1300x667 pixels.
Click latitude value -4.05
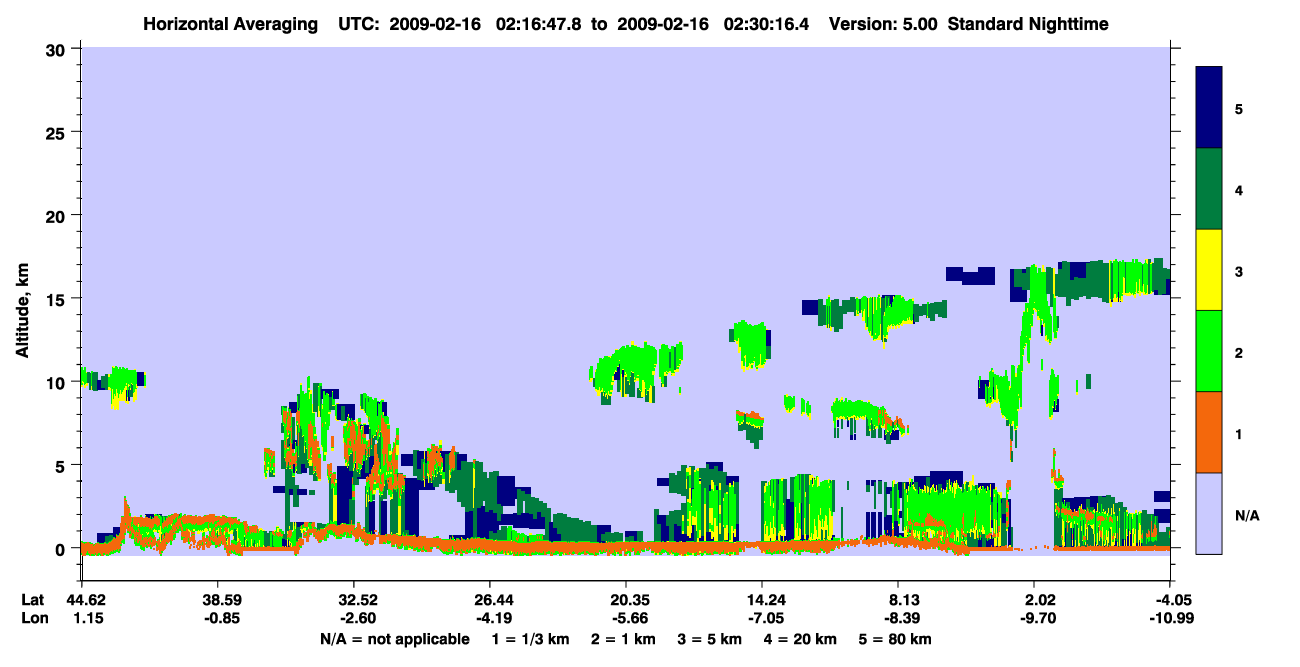point(1170,600)
